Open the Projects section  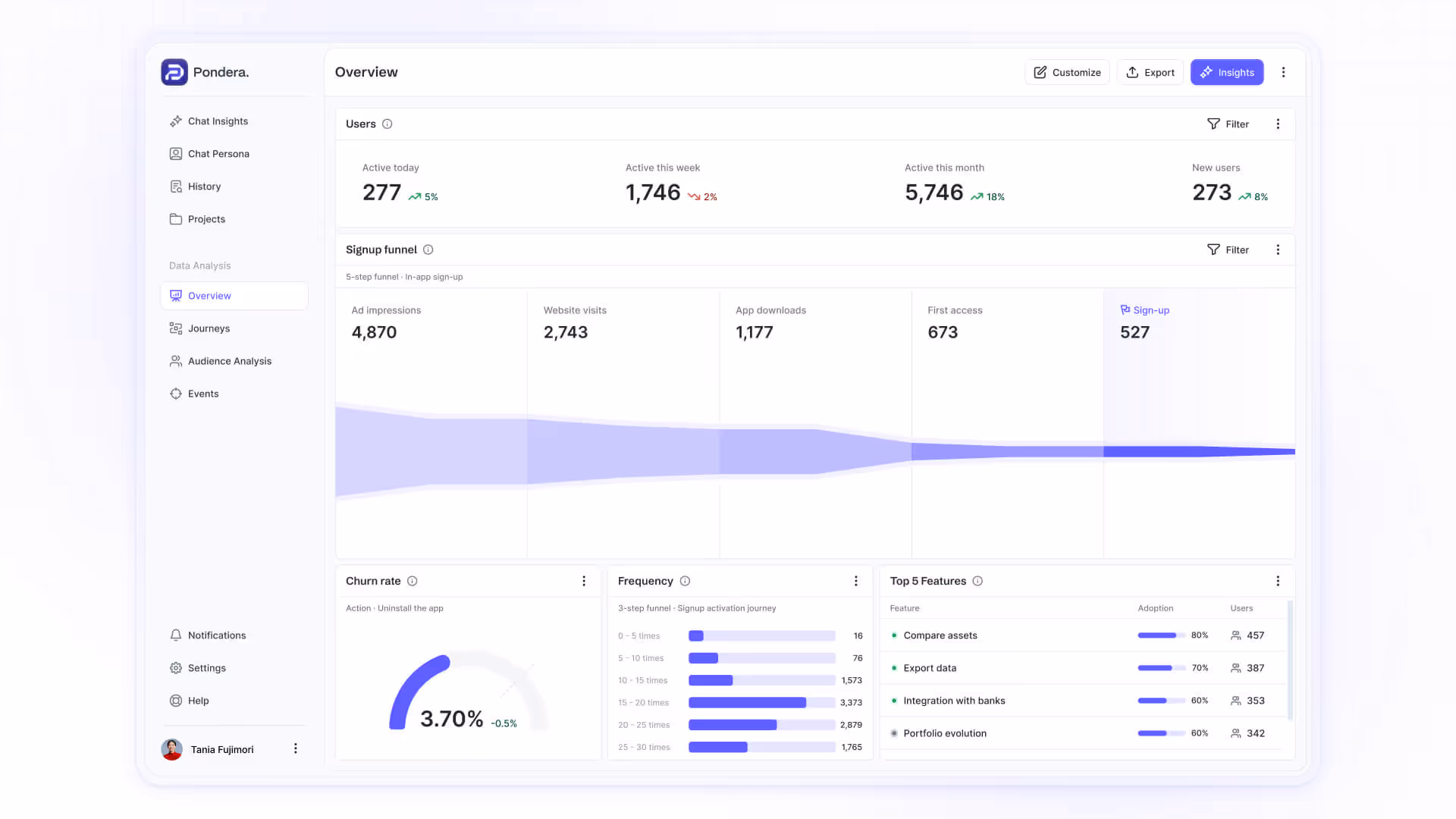click(206, 218)
